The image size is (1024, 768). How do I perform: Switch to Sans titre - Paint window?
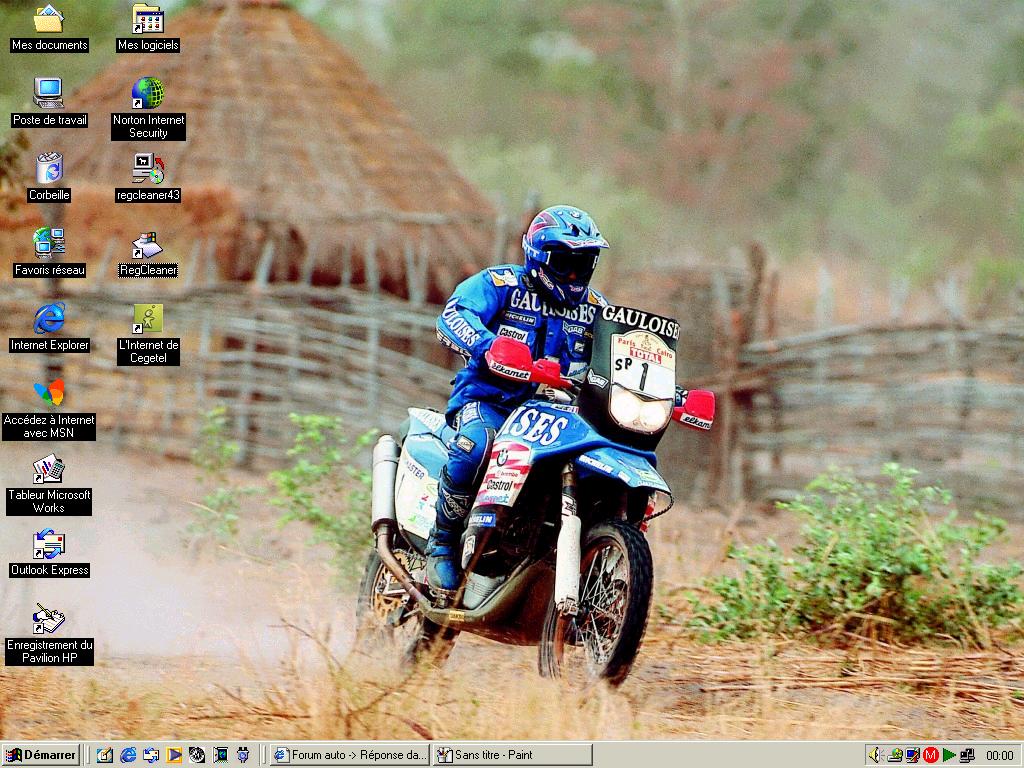[x=512, y=755]
